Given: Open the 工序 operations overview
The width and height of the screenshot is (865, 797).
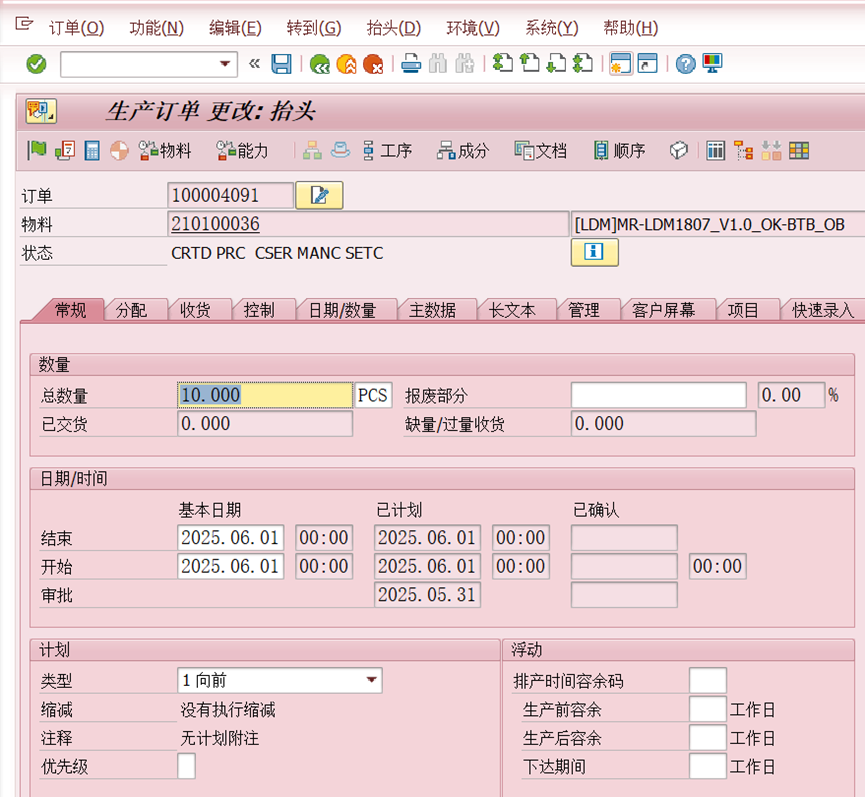Looking at the screenshot, I should (x=387, y=150).
